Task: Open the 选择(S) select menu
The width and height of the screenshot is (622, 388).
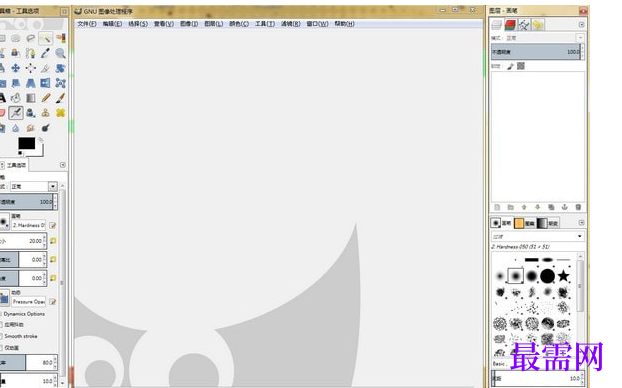Action: 138,24
